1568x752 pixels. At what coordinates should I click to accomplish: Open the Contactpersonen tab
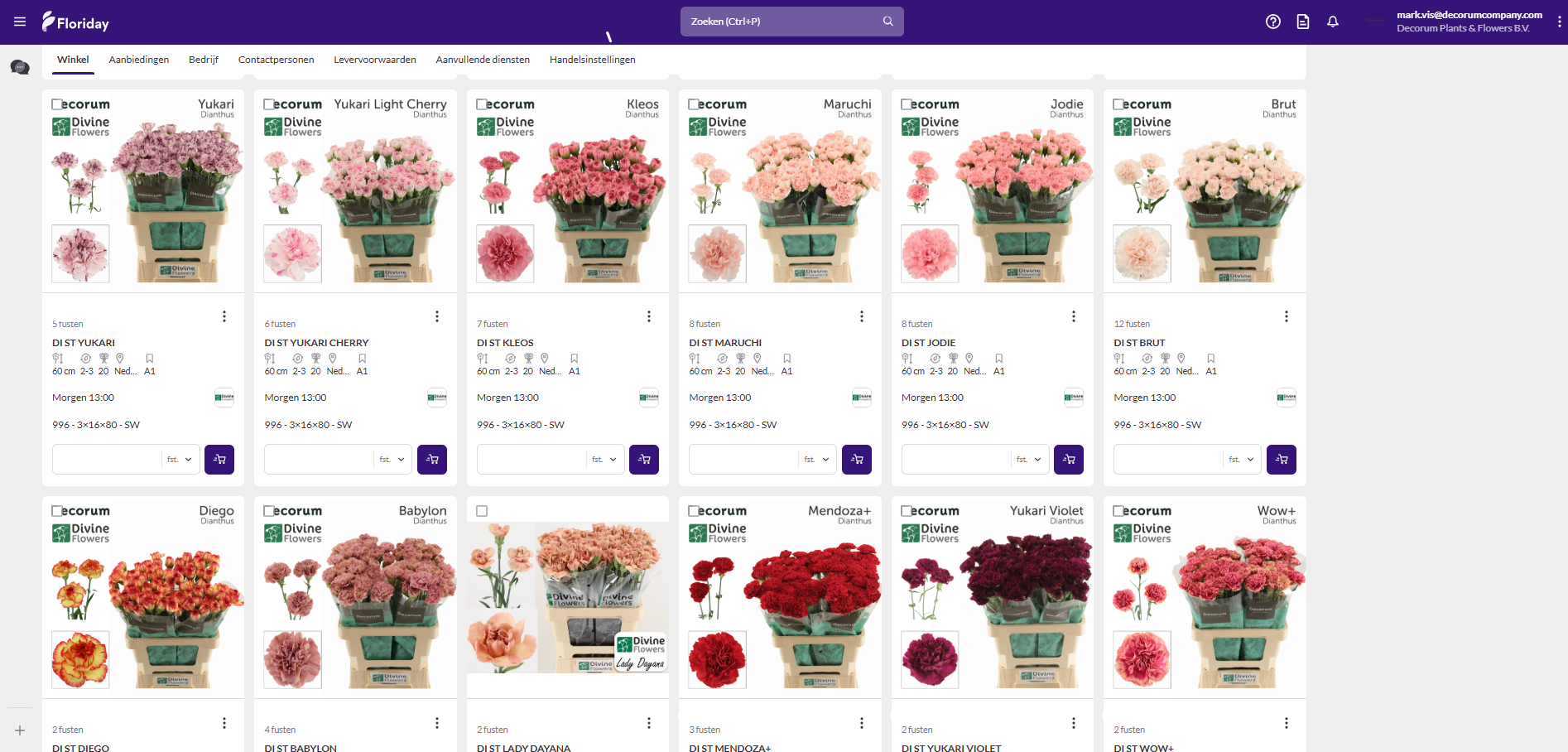point(277,60)
